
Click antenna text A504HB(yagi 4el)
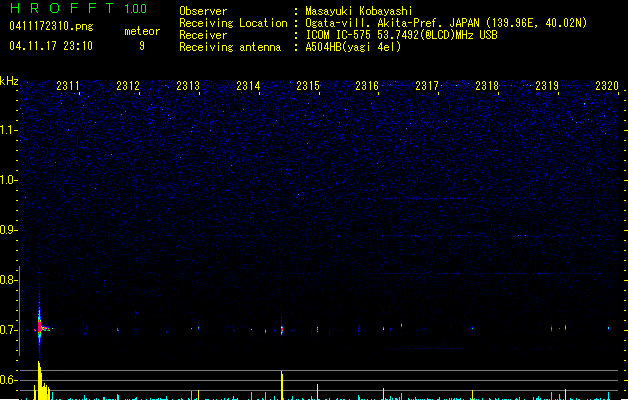tap(353, 47)
